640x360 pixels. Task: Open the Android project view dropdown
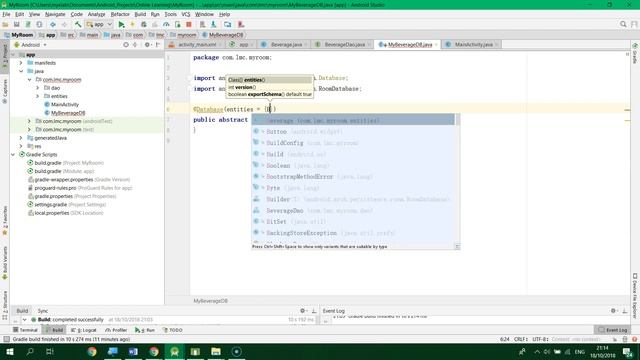click(x=33, y=45)
